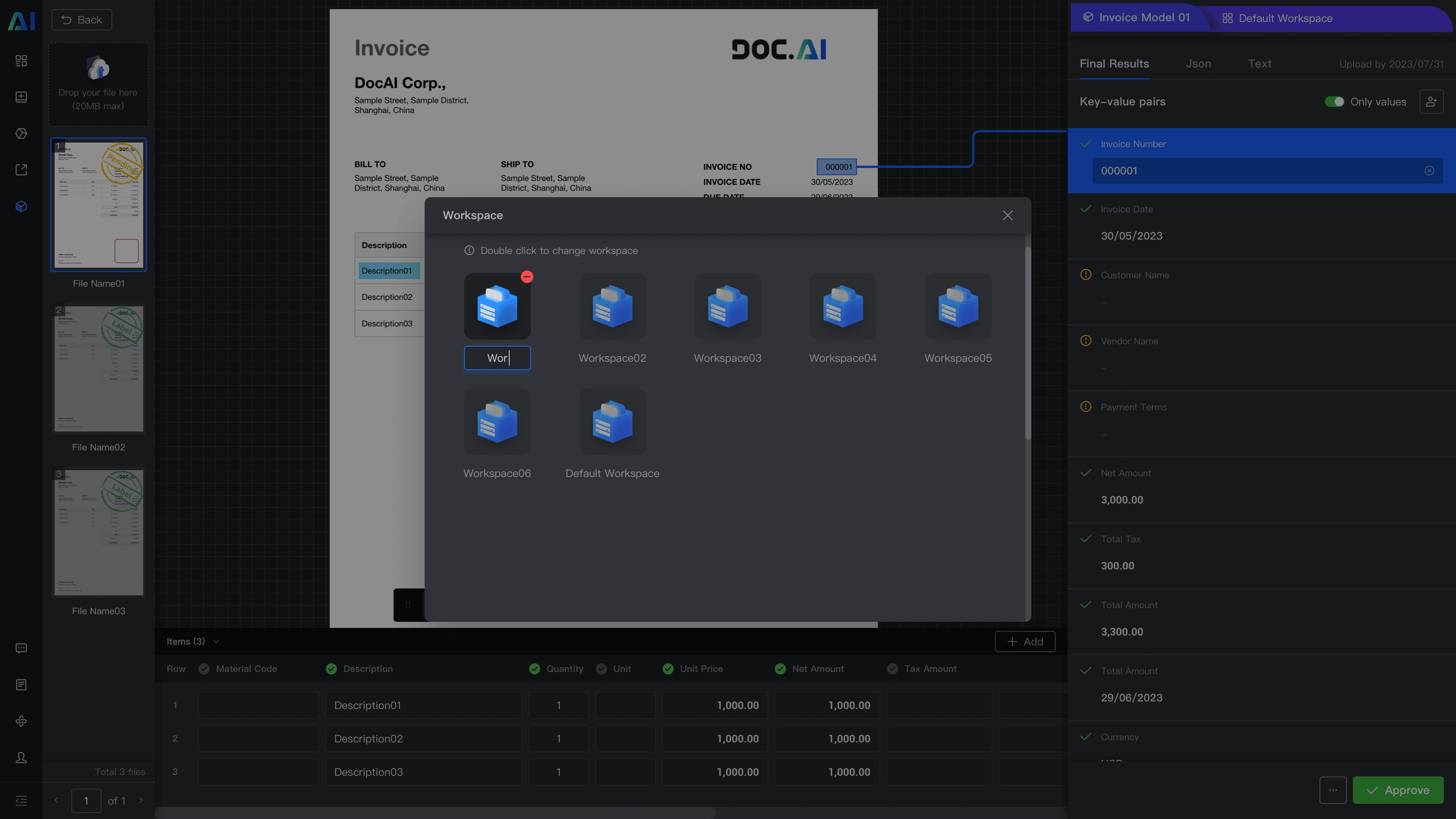Open the chat message icon in left sidebar
The image size is (1456, 819).
point(21,648)
